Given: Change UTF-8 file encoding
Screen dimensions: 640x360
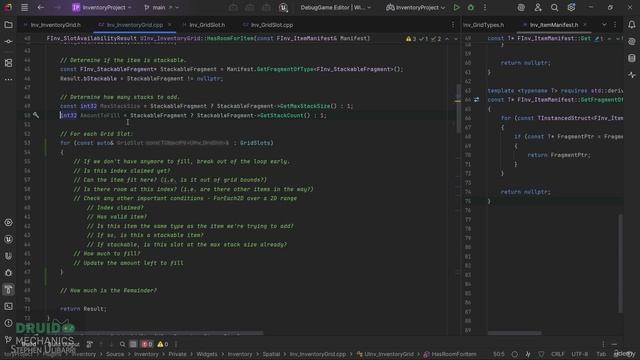Looking at the screenshot, I should (x=580, y=354).
